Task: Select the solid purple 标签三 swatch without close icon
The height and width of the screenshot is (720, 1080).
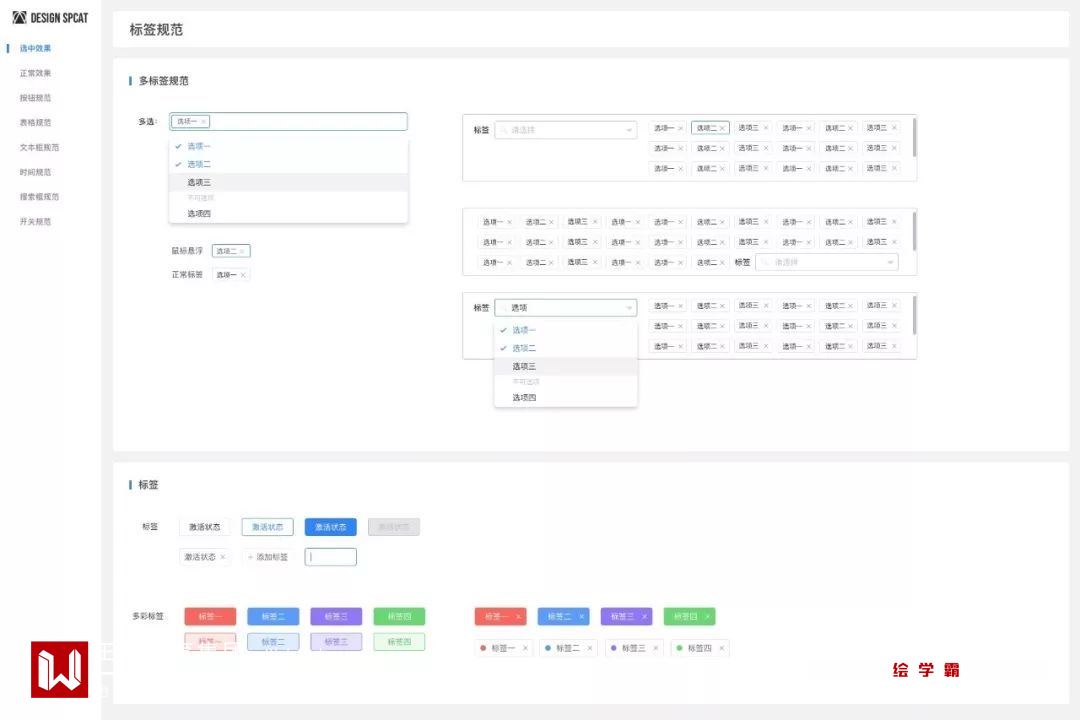Action: pyautogui.click(x=336, y=617)
